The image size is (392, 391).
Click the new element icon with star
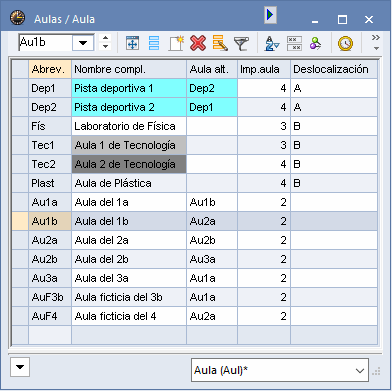coord(176,43)
